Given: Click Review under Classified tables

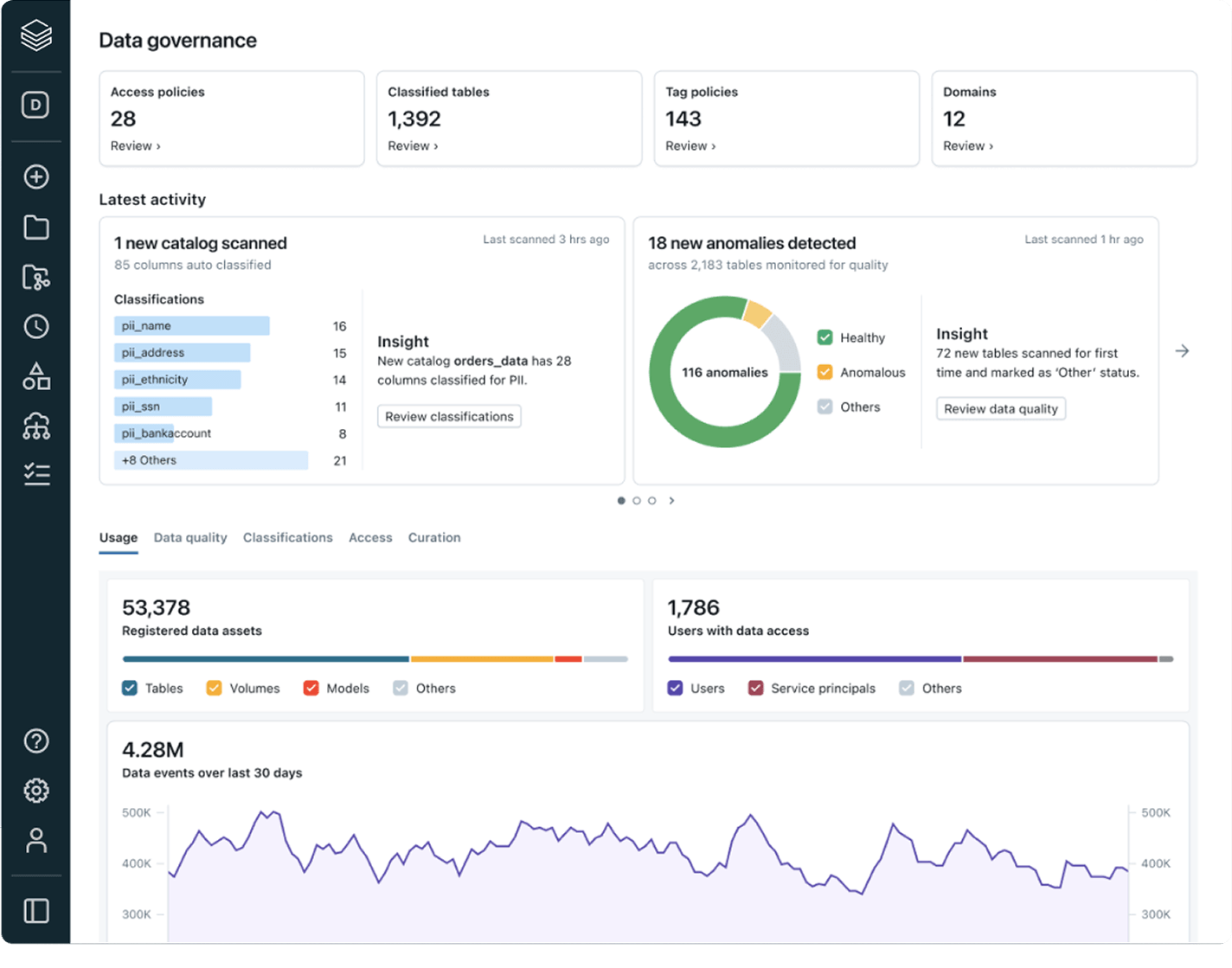Looking at the screenshot, I should coord(413,146).
